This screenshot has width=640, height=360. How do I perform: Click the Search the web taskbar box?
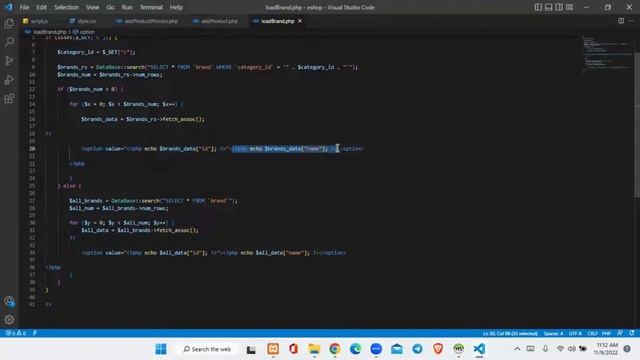point(207,349)
